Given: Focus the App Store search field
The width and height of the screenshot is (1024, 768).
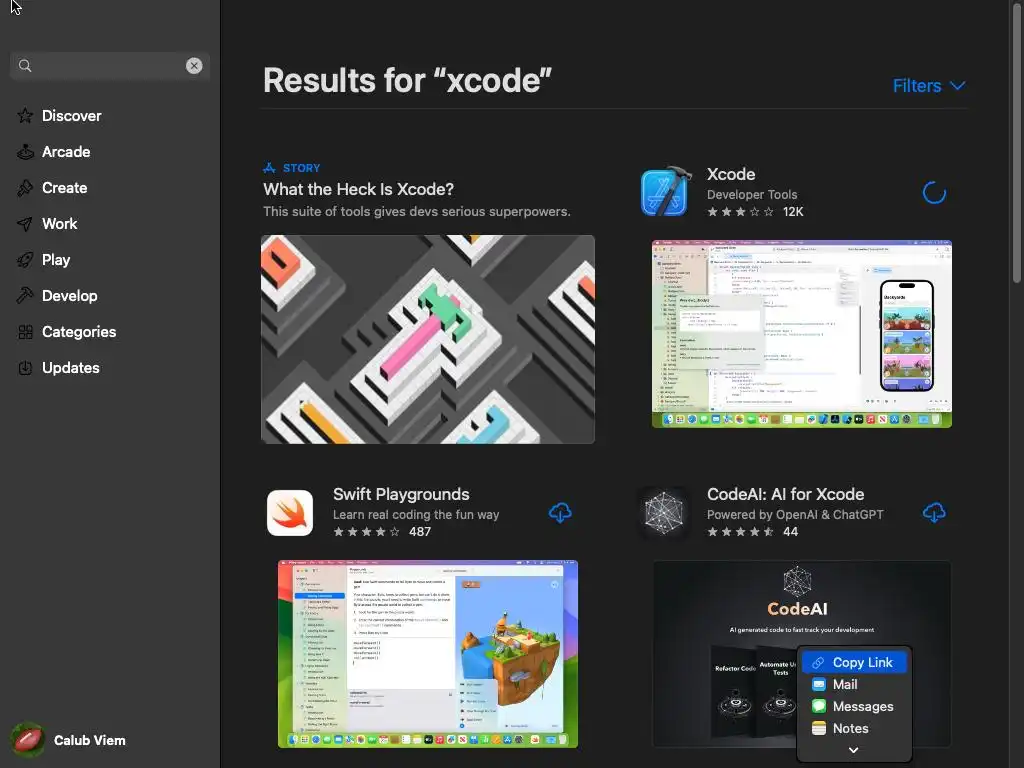Looking at the screenshot, I should [110, 65].
